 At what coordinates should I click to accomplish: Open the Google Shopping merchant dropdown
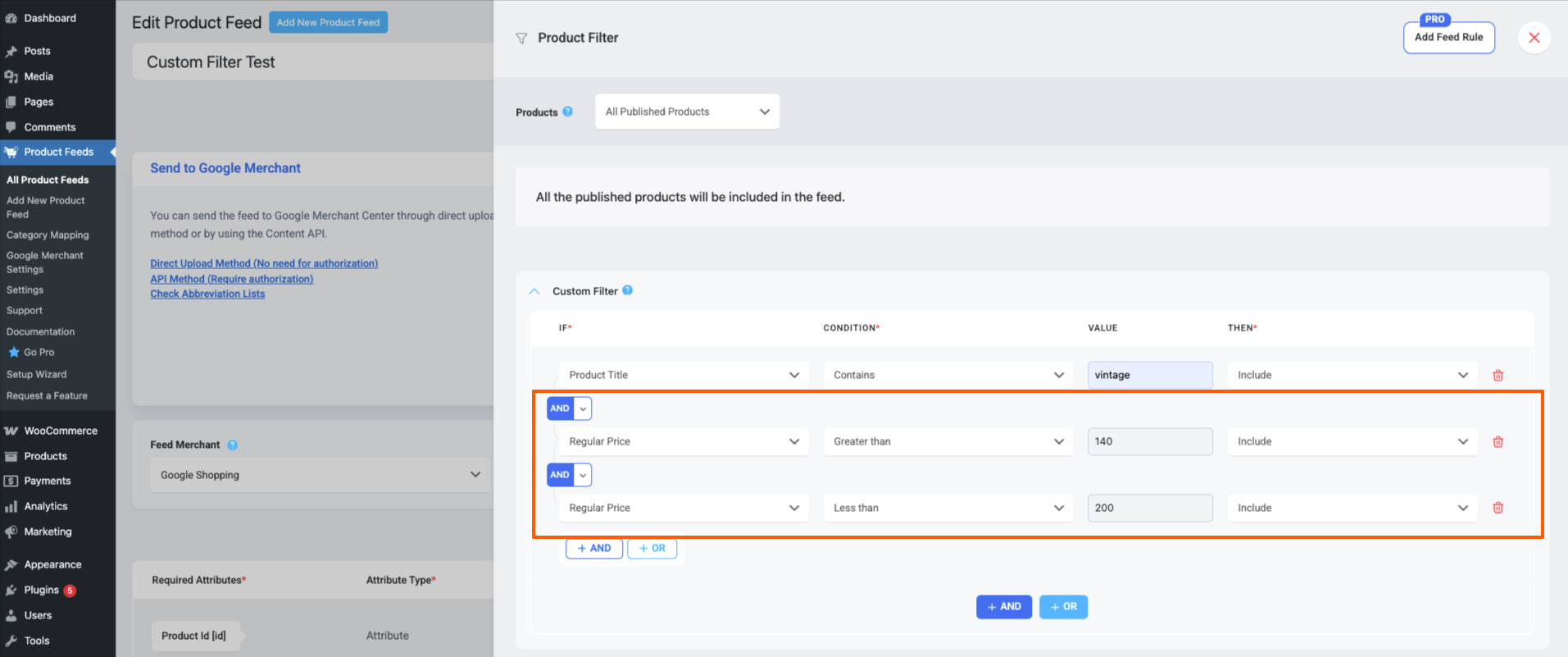320,475
